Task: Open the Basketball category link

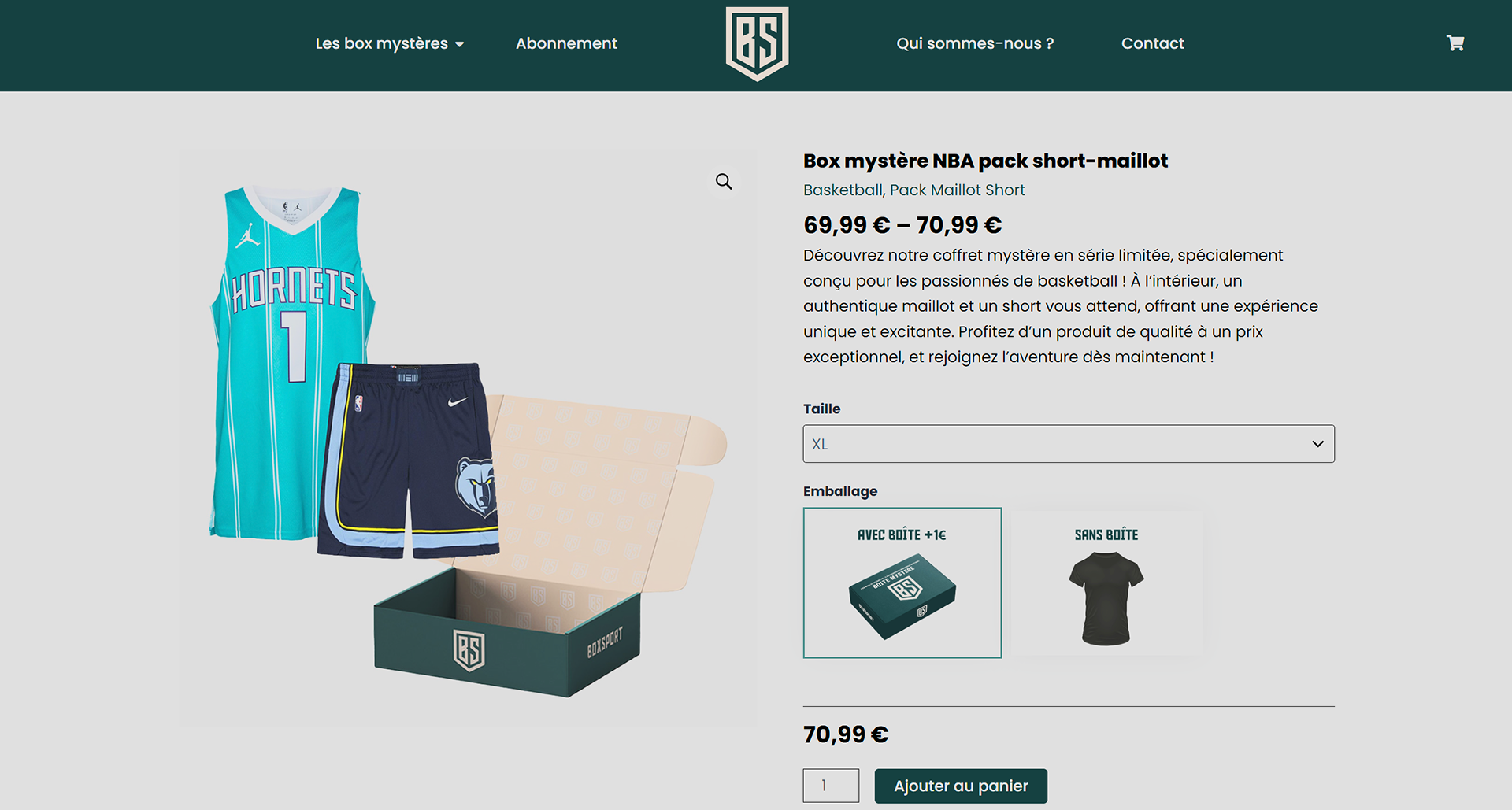Action: 843,190
